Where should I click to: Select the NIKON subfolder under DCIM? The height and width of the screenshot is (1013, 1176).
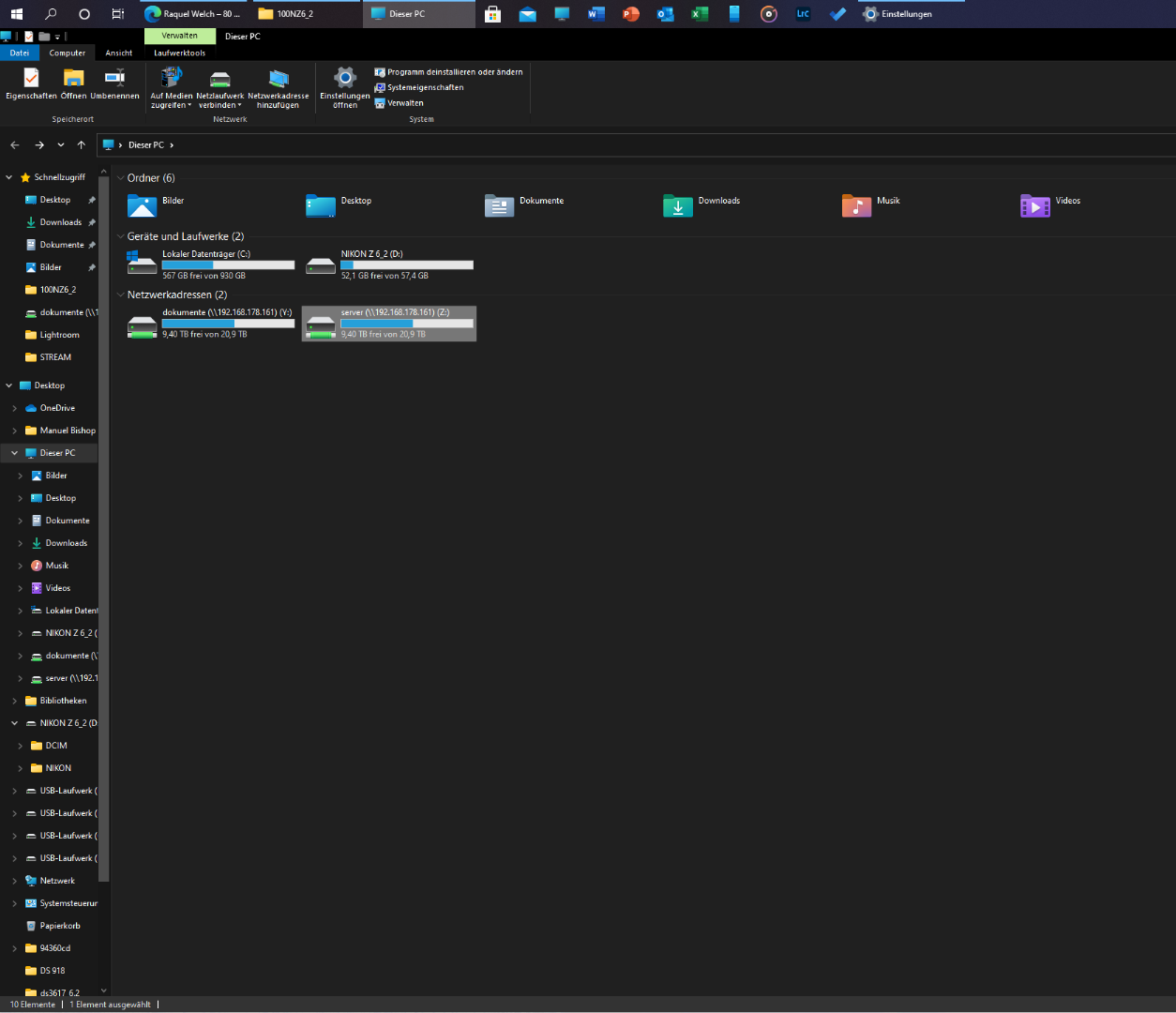click(x=51, y=768)
